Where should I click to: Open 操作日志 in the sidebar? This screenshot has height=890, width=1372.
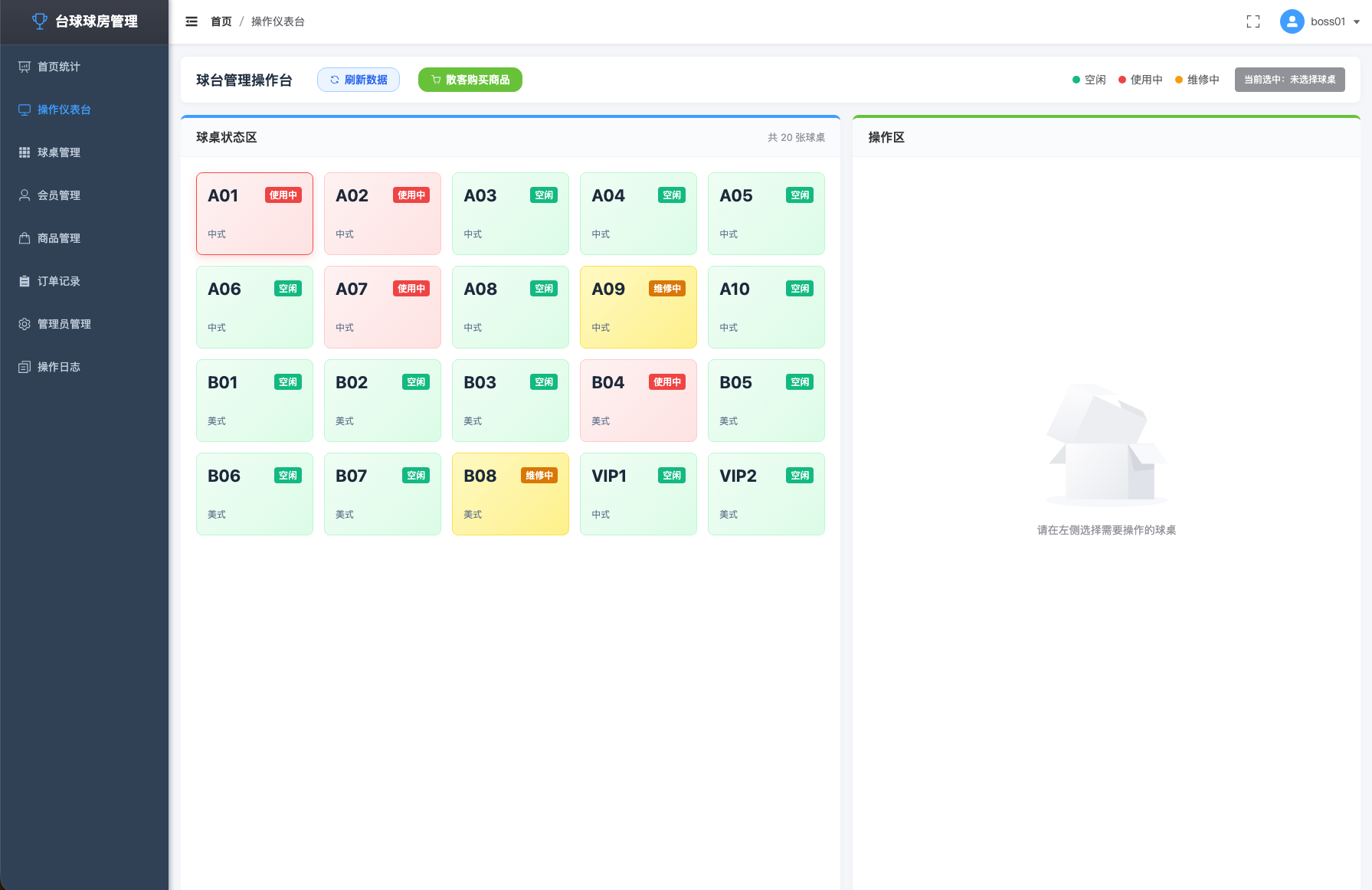point(84,367)
